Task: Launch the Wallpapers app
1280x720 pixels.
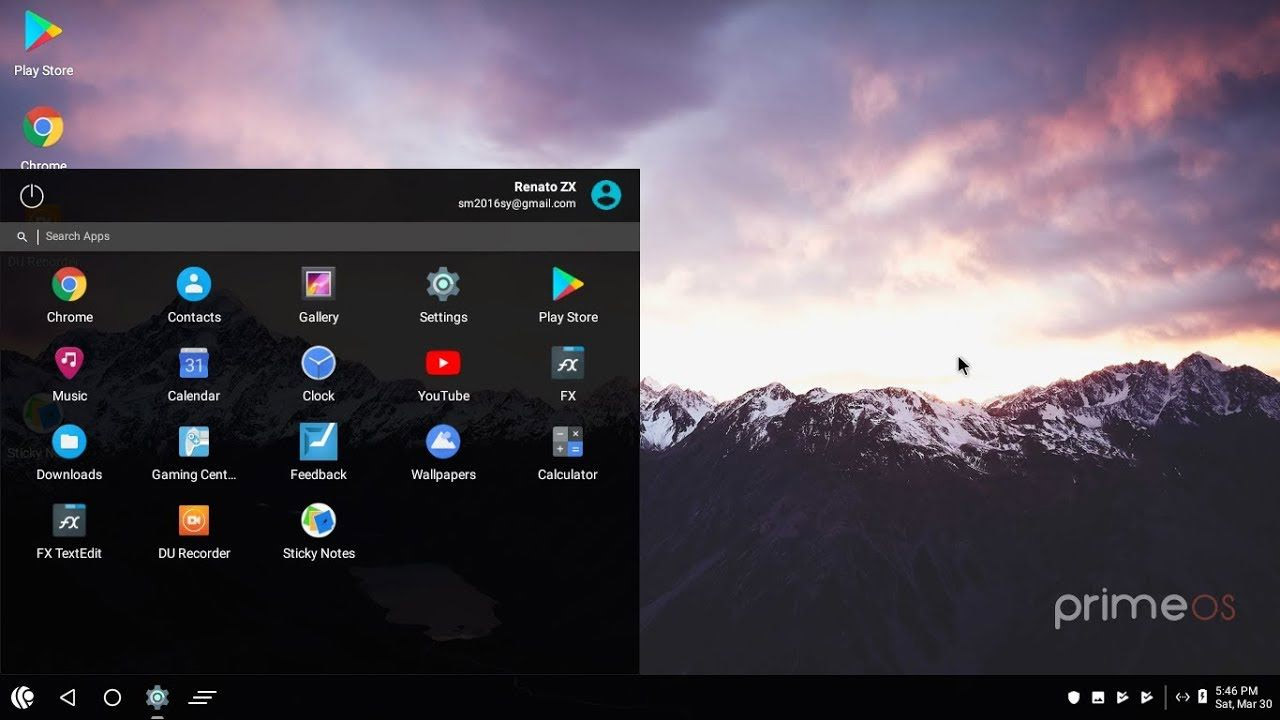Action: [443, 453]
